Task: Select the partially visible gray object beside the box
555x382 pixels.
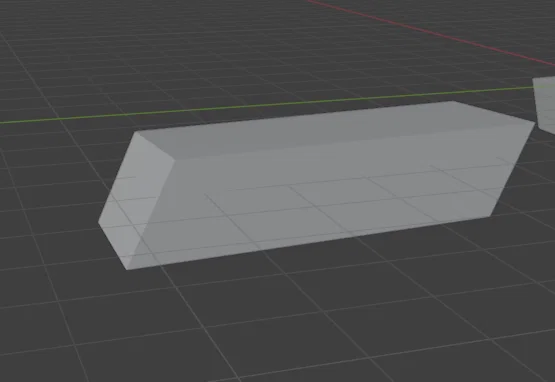Action: (x=545, y=105)
